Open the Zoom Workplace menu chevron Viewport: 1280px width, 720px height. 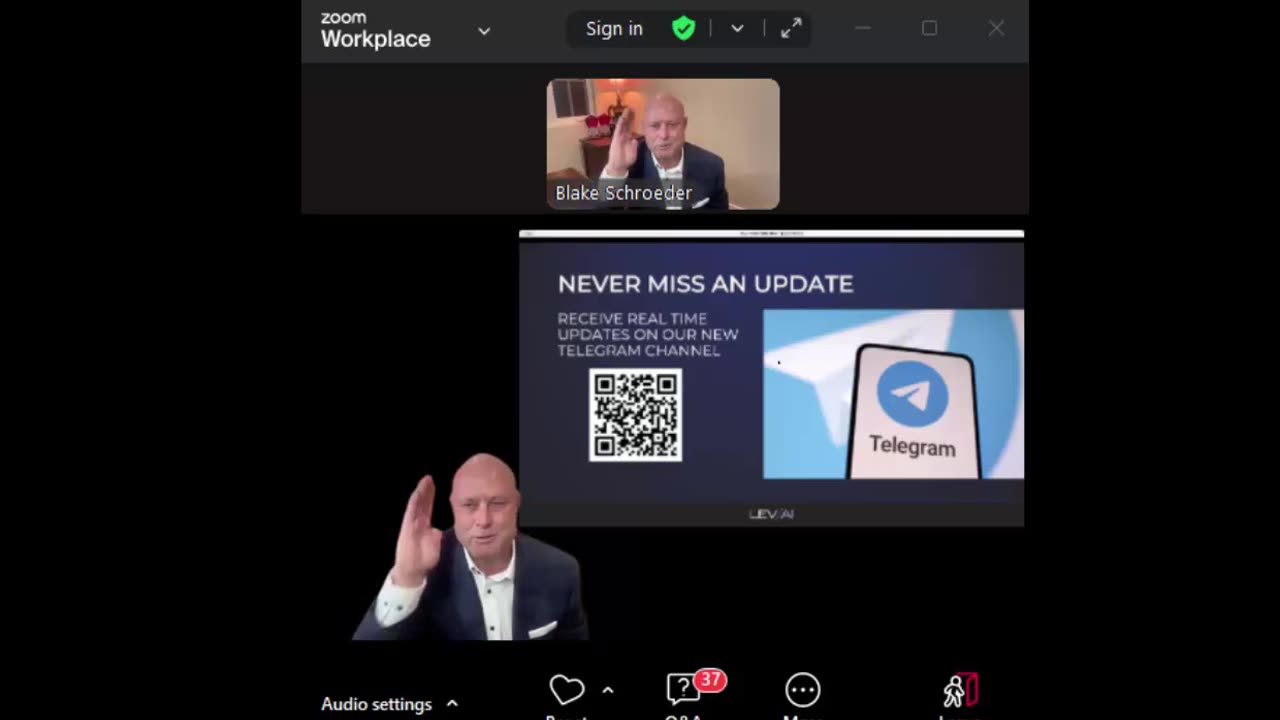click(484, 31)
